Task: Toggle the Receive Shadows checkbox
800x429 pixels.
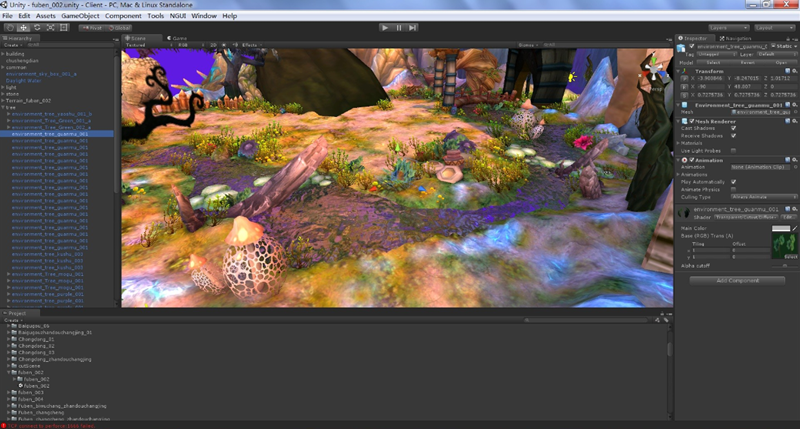Action: pyautogui.click(x=734, y=134)
